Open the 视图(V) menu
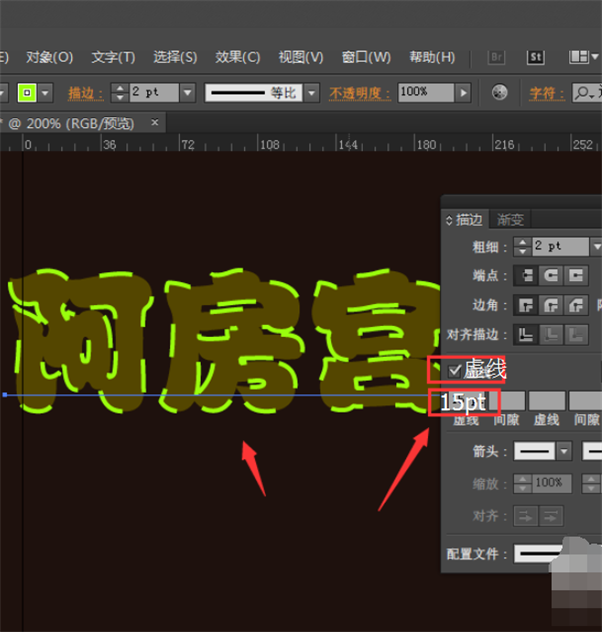The image size is (602, 632). click(x=301, y=57)
